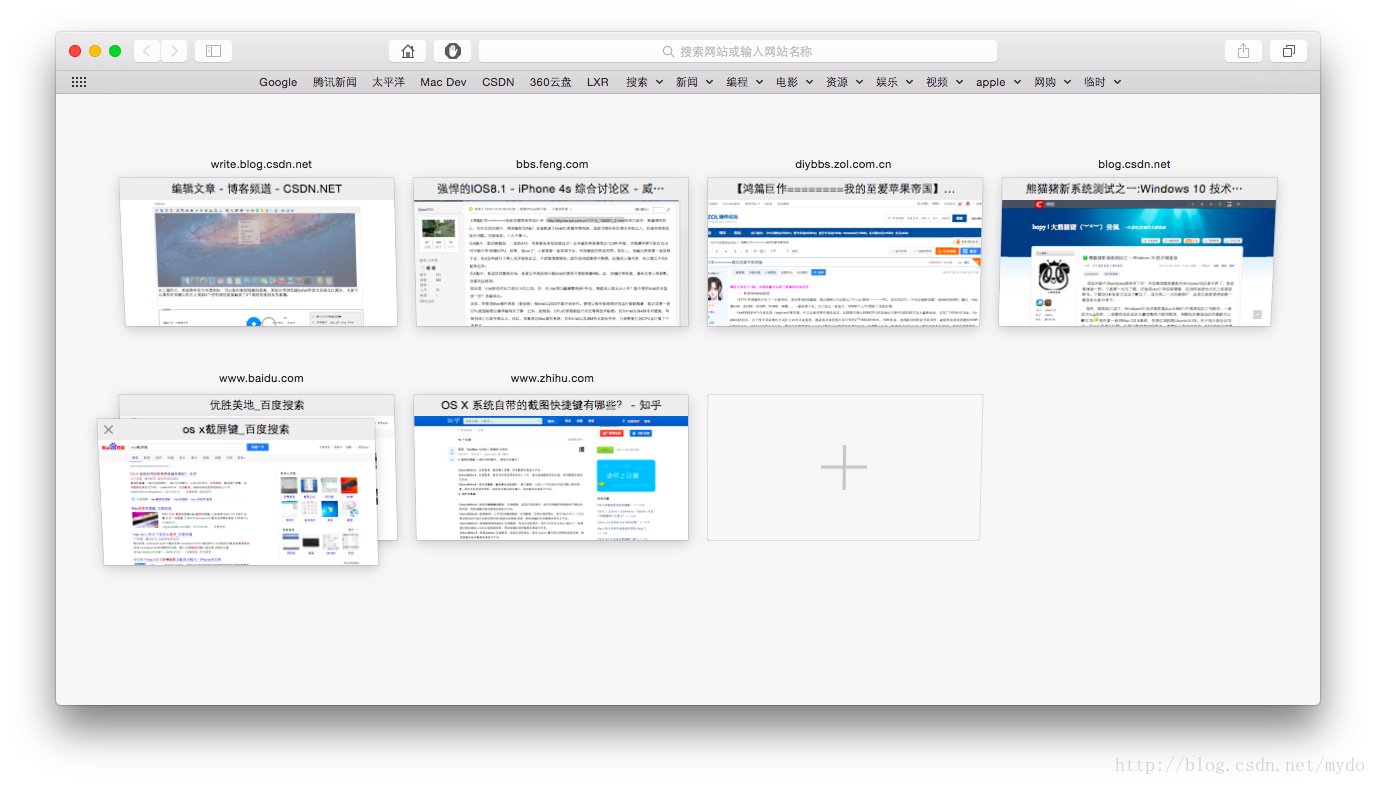The height and width of the screenshot is (785, 1376).
Task: Click the write.blog.csdn.net site label
Action: tap(261, 164)
